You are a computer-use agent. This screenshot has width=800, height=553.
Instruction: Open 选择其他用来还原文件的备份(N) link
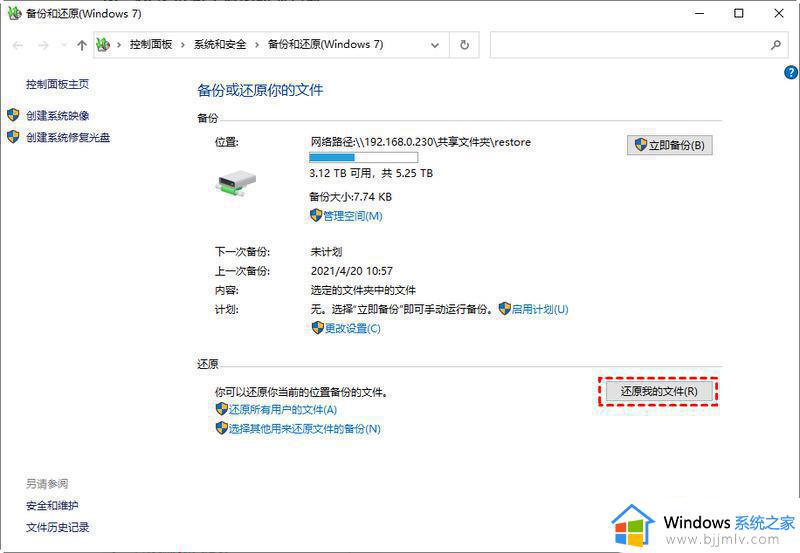point(305,429)
